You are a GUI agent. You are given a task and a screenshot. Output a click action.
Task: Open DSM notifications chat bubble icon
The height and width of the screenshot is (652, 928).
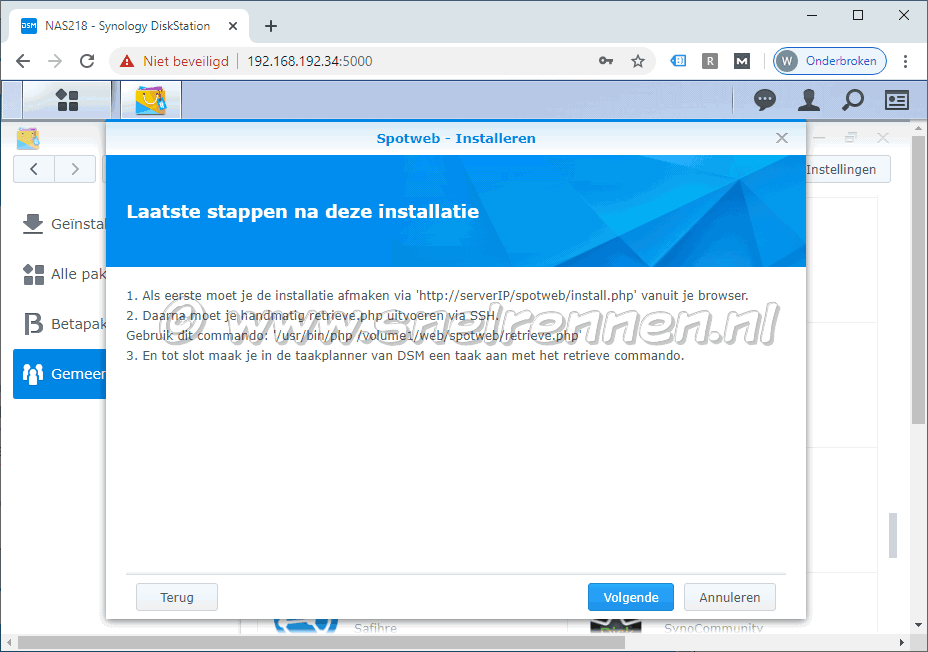(765, 100)
